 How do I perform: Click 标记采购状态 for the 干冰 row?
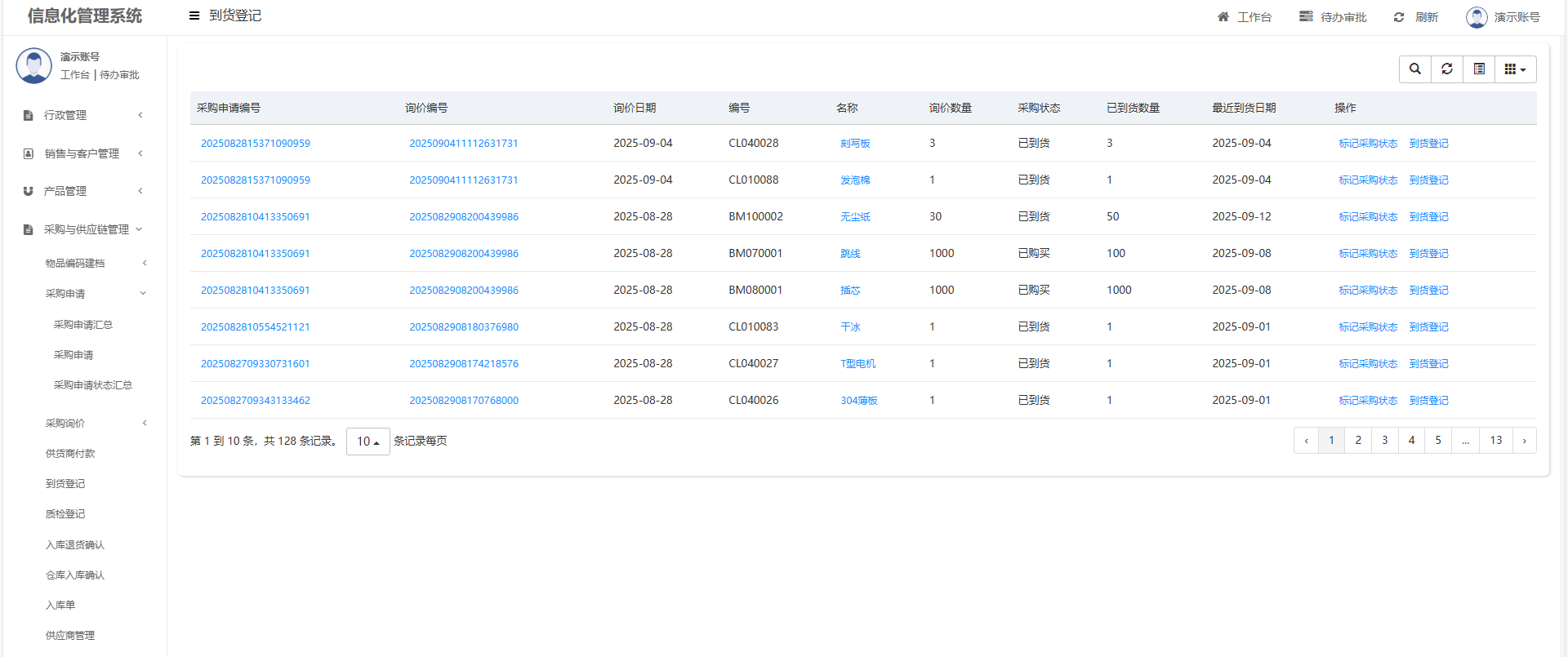point(1368,327)
